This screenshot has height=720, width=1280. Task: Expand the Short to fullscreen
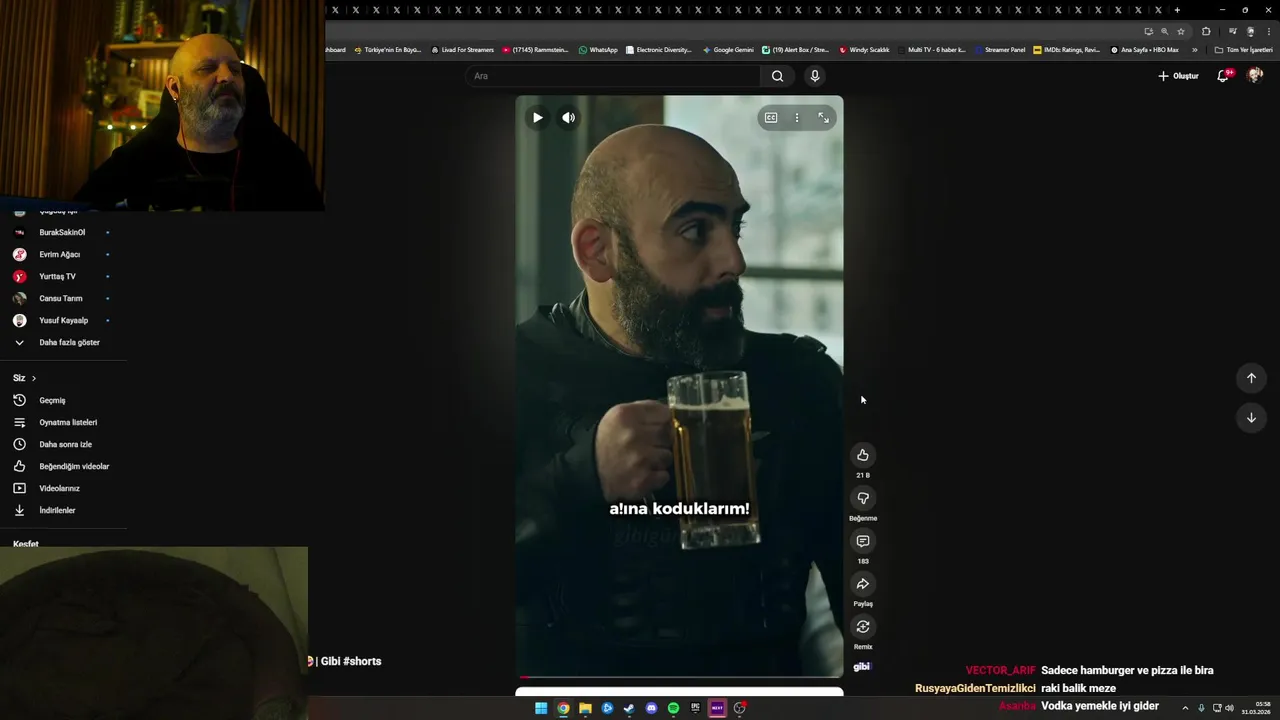pyautogui.click(x=823, y=118)
